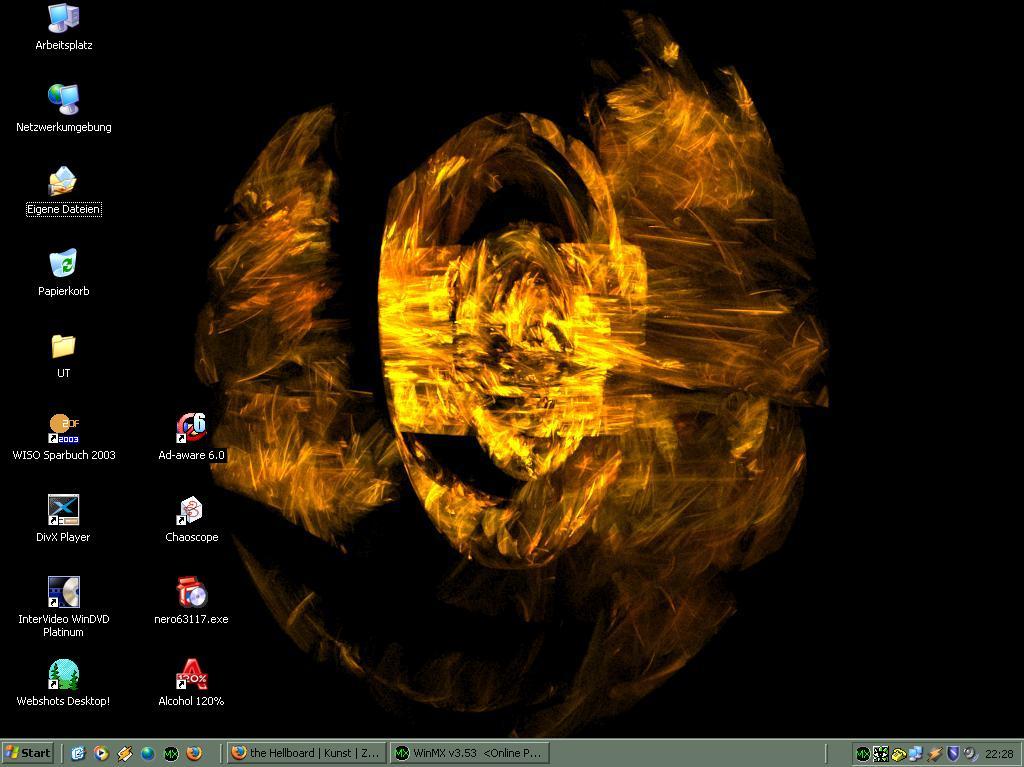
Task: Open the Papierkorb recycle bin
Action: [x=63, y=264]
